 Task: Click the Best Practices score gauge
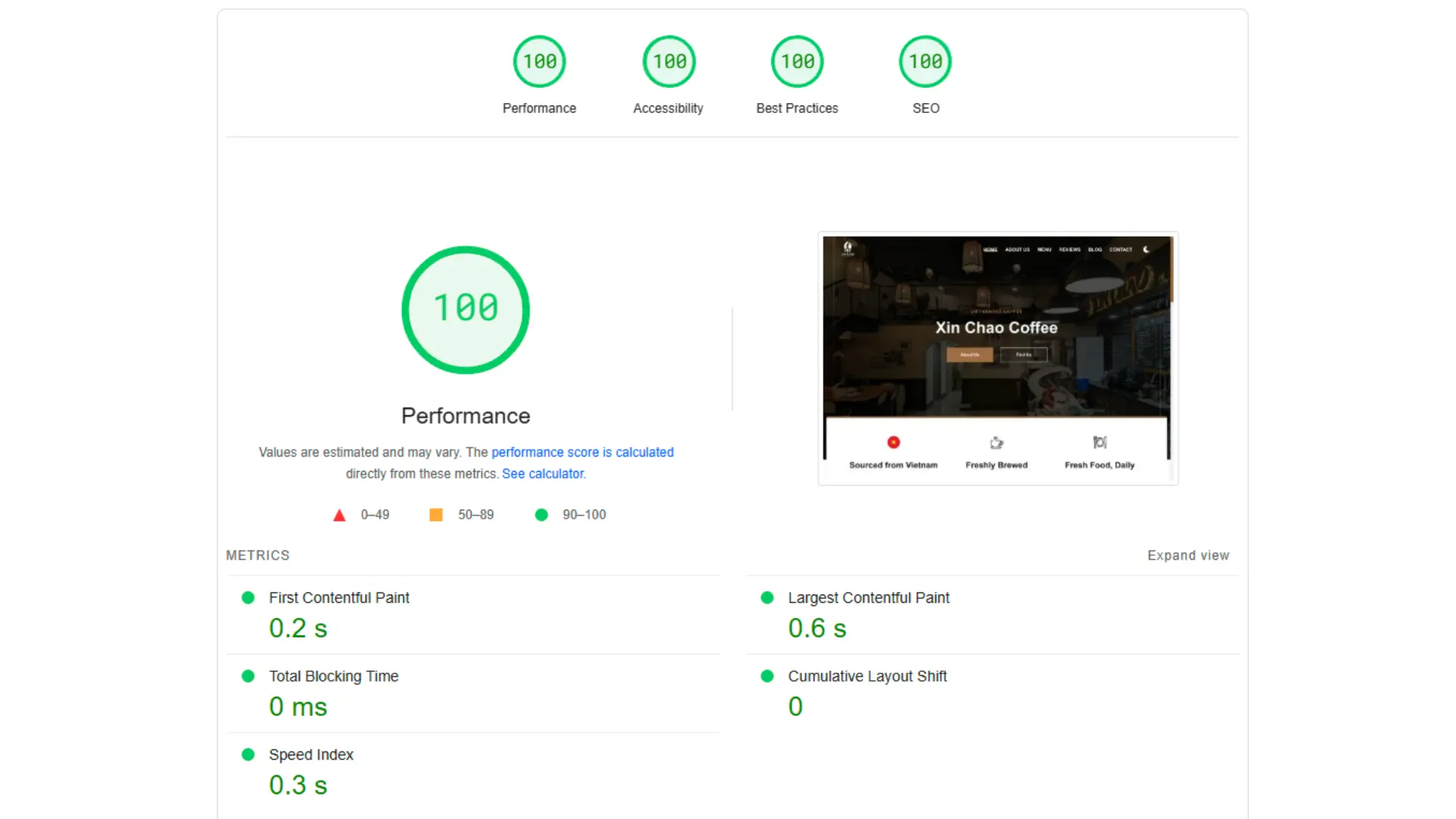coord(797,61)
